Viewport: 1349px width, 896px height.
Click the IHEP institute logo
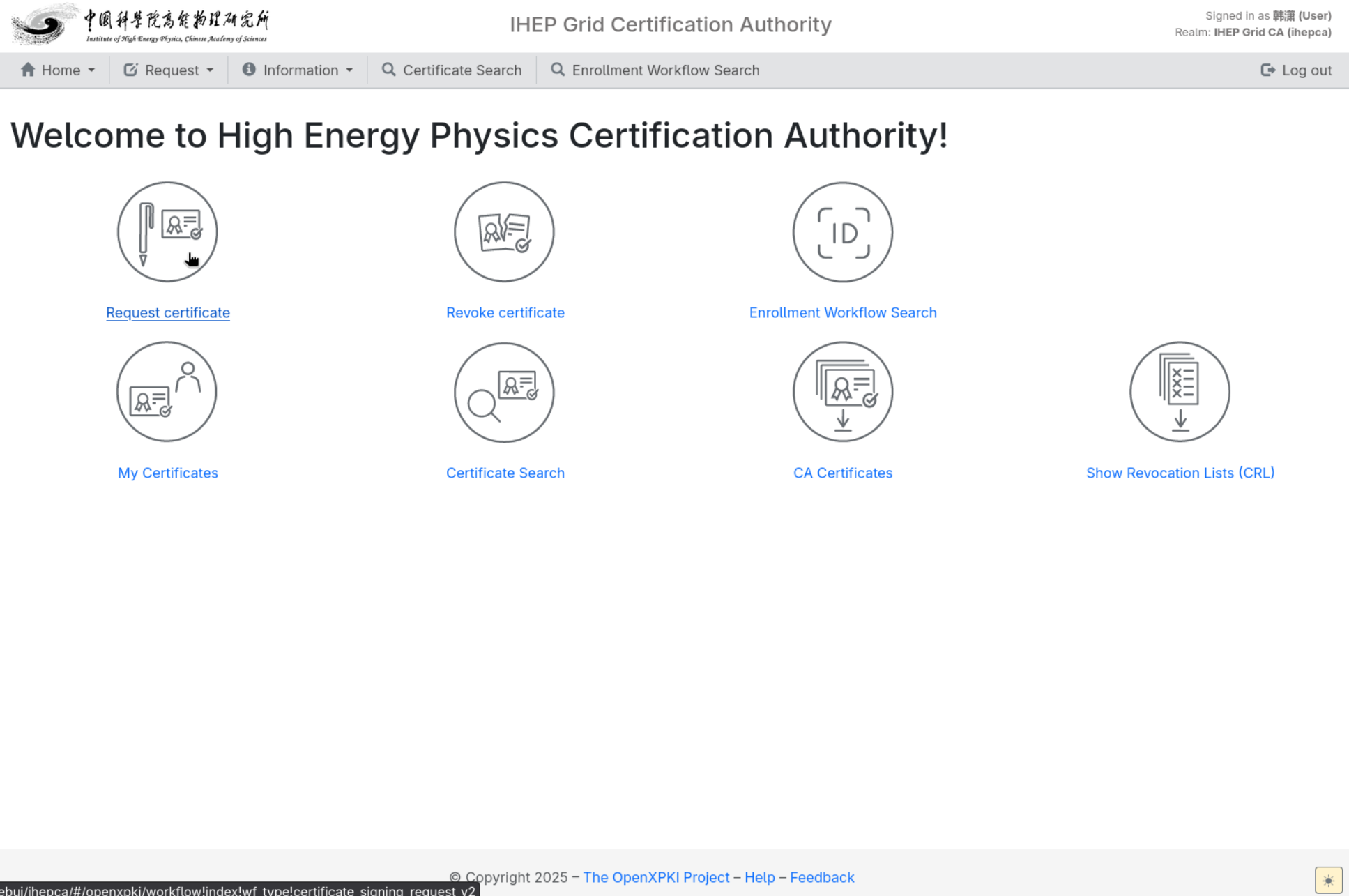(140, 25)
